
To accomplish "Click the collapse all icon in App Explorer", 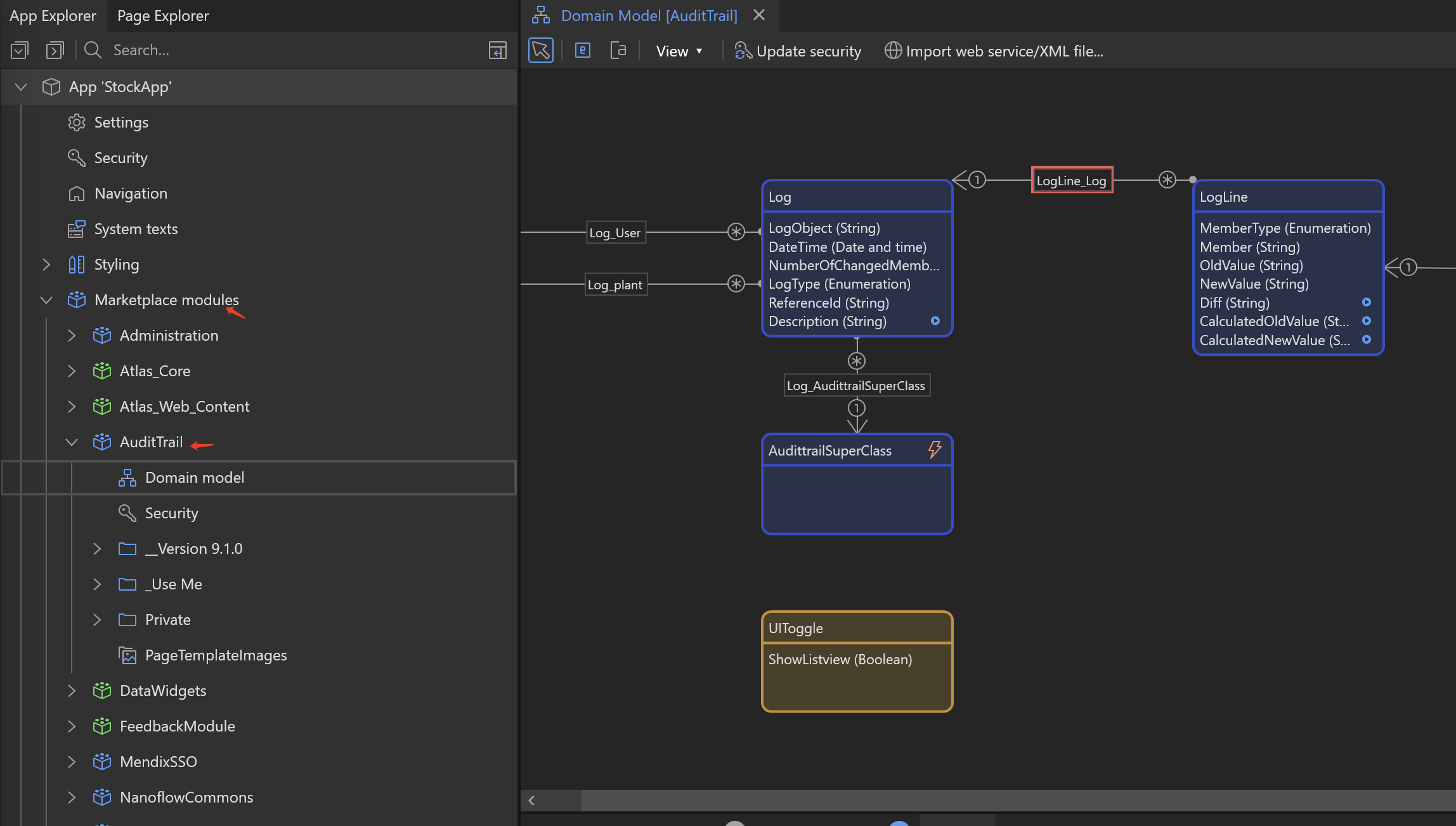I will (20, 50).
